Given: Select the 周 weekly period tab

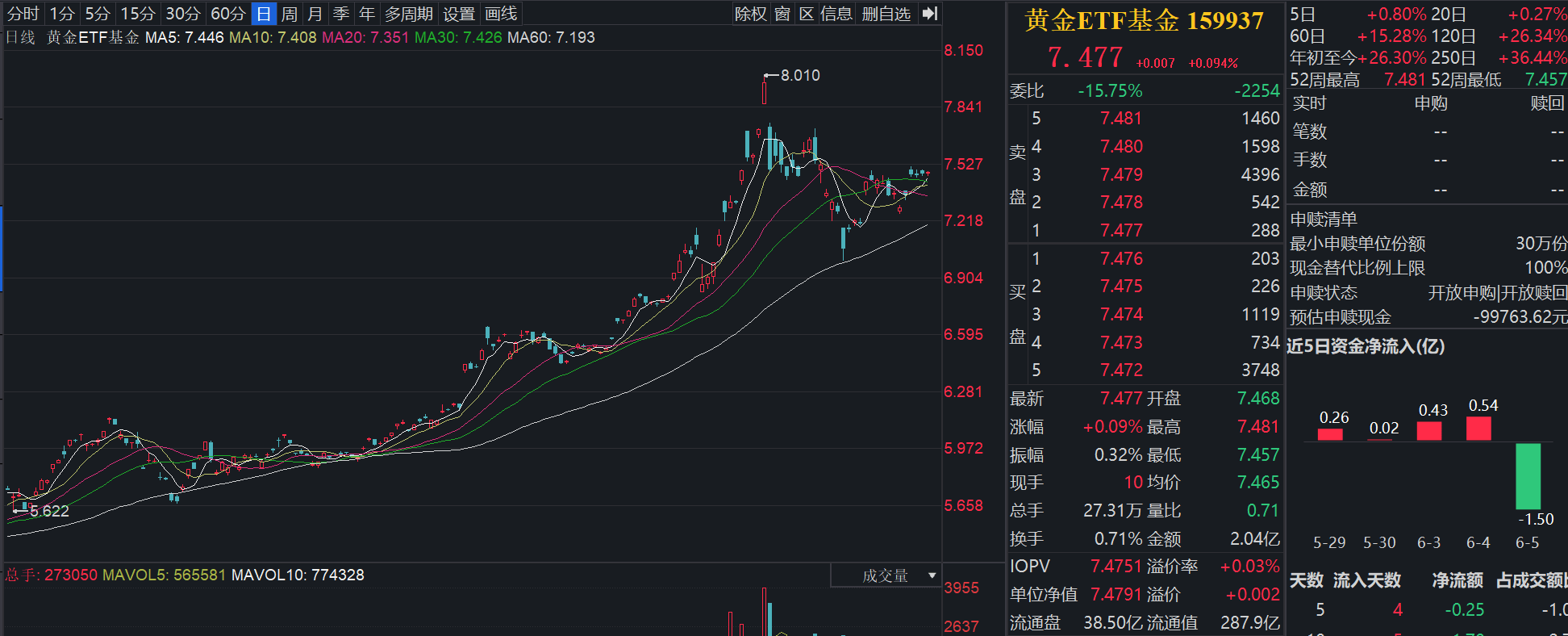Looking at the screenshot, I should [290, 14].
